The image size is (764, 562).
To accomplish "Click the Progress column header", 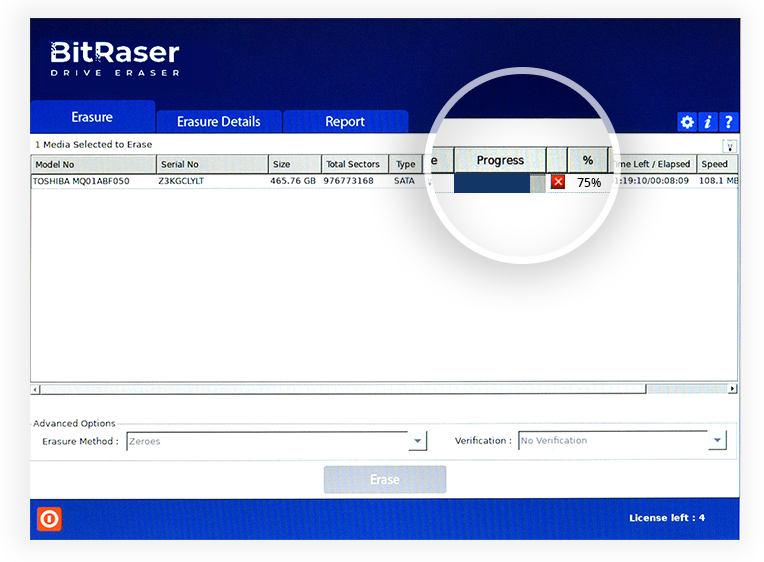I will coord(500,160).
